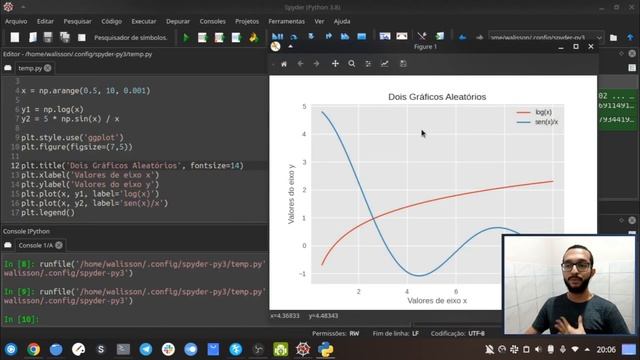640x360 pixels.
Task: Click the Pesquisador de símbolos field
Action: click(131, 38)
